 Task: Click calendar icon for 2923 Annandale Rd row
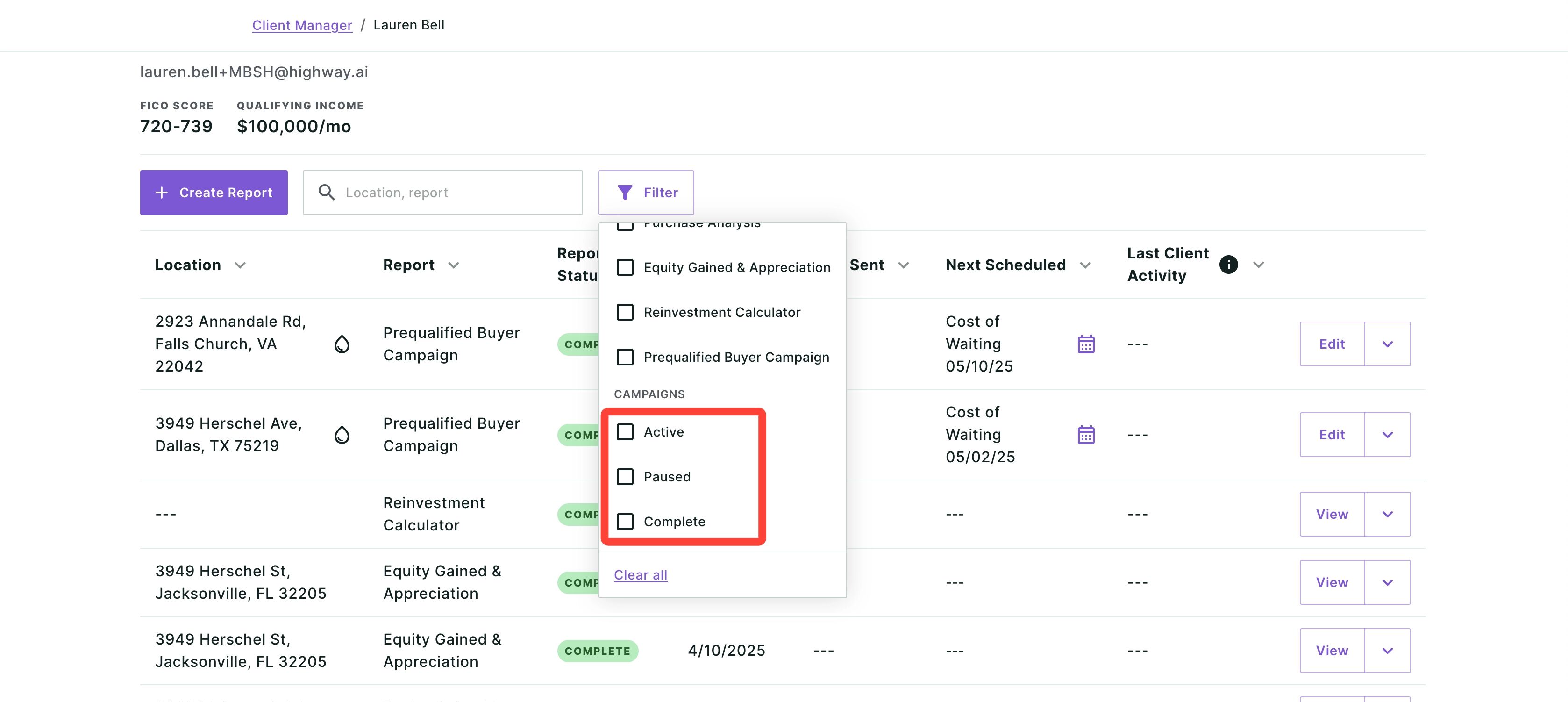[x=1086, y=344]
